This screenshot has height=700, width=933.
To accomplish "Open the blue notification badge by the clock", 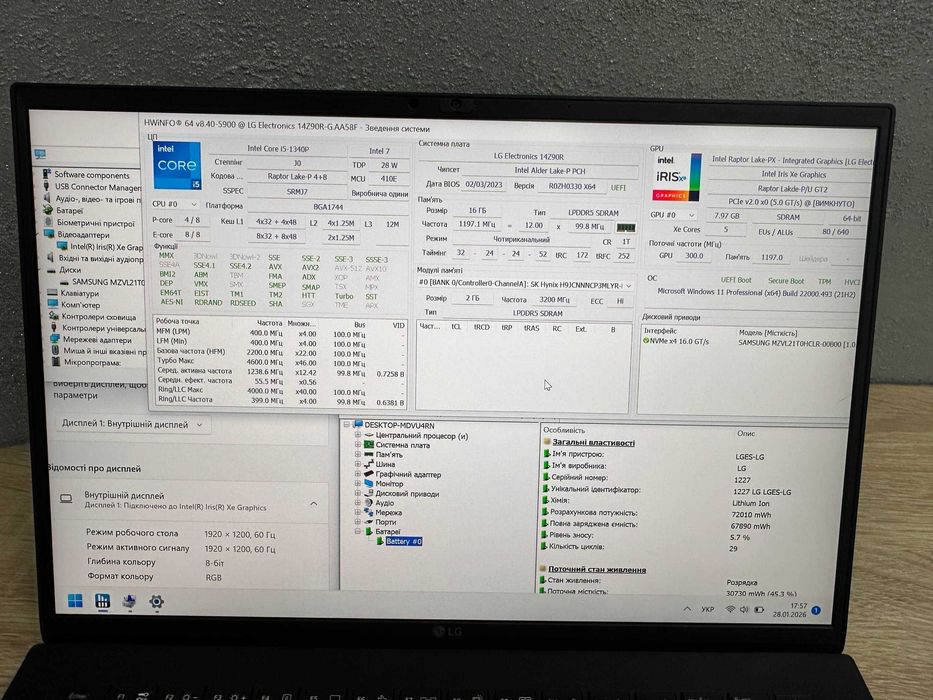I will (x=816, y=610).
